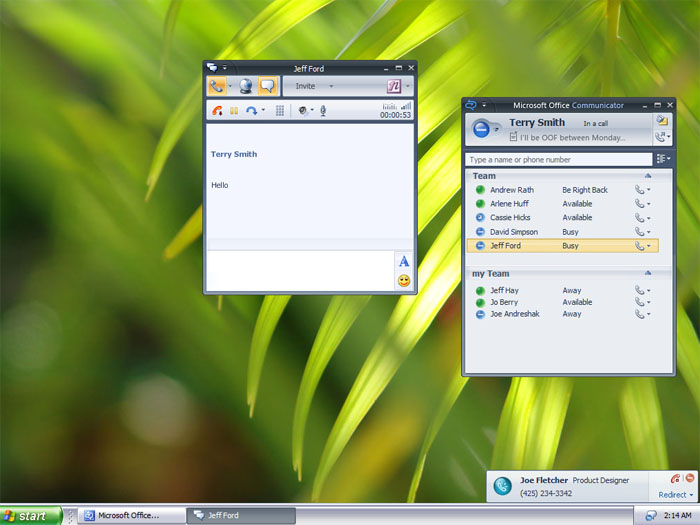Viewport: 700px width, 525px height.
Task: Answer Joe Fletcher call via teal phone icon
Action: coord(502,486)
